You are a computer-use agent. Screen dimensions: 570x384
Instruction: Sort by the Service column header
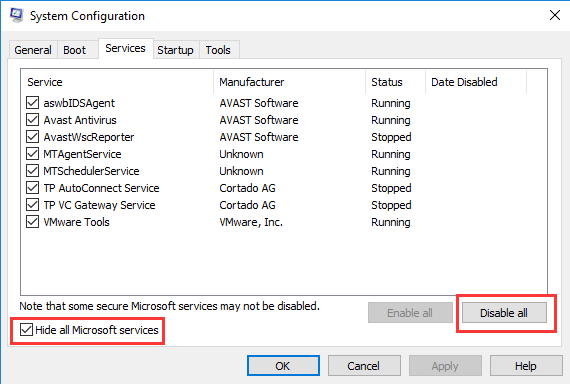point(117,82)
